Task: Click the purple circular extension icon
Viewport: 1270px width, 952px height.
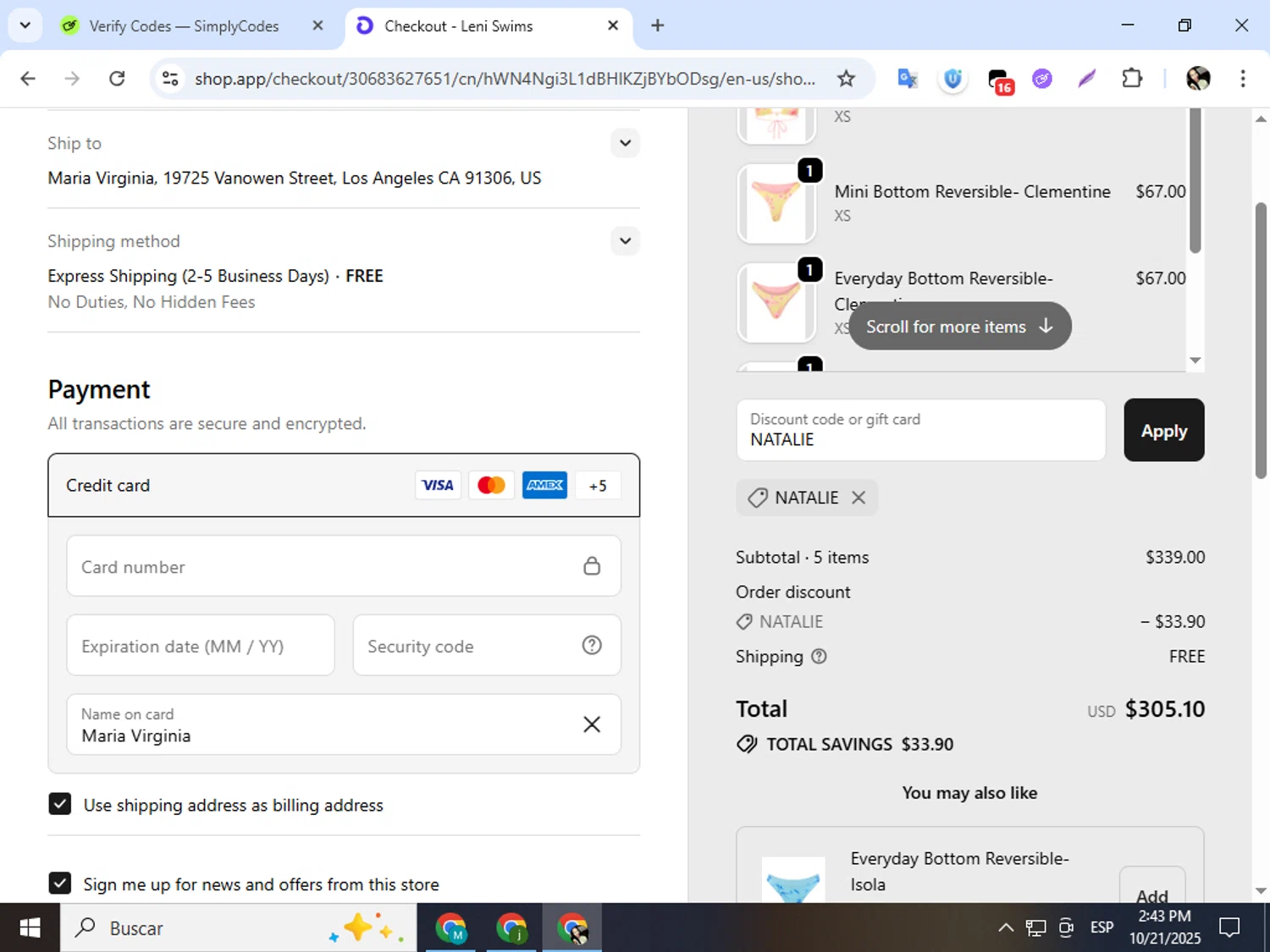Action: [1042, 79]
